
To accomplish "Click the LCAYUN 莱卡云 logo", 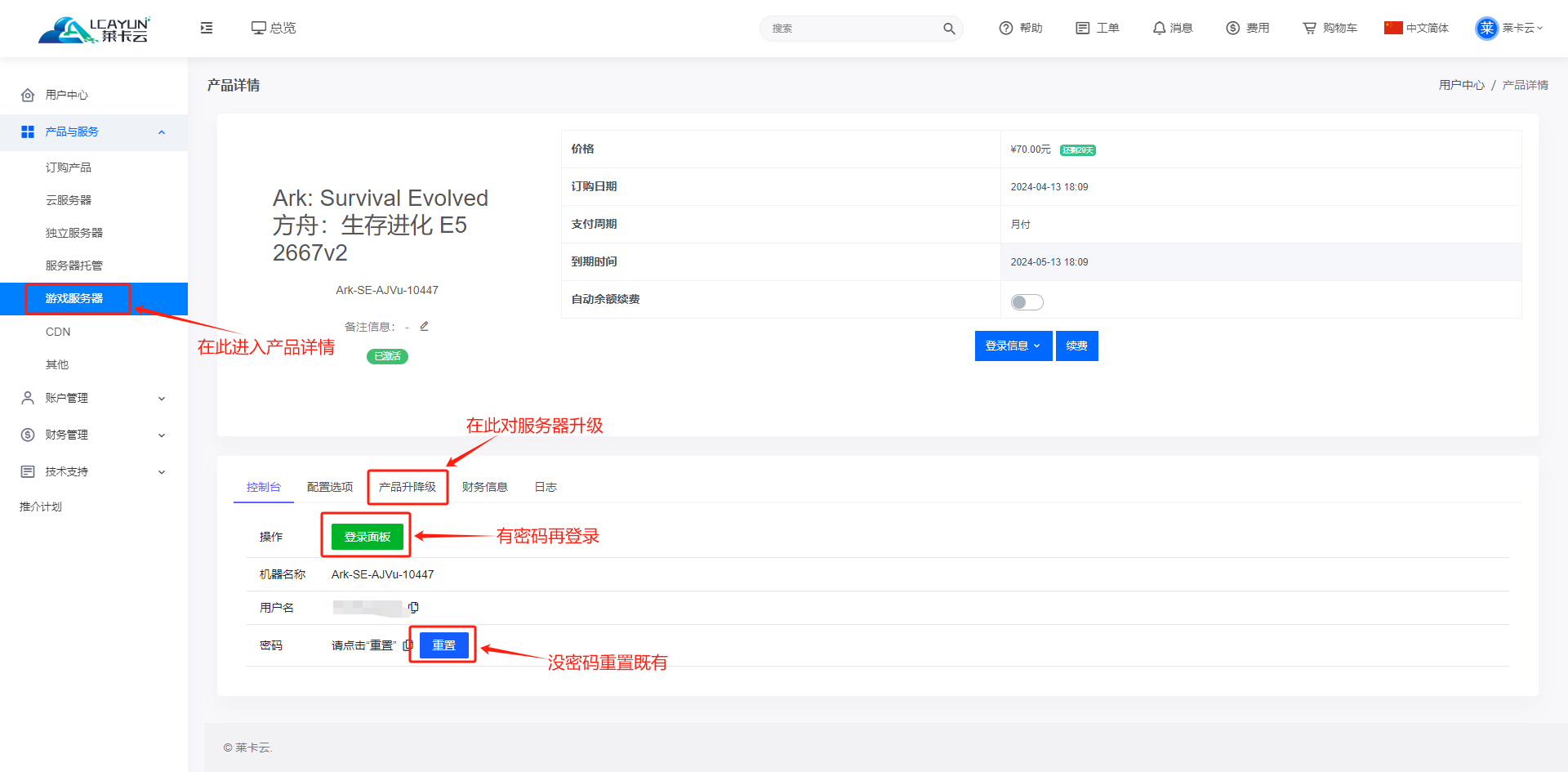I will click(x=94, y=29).
